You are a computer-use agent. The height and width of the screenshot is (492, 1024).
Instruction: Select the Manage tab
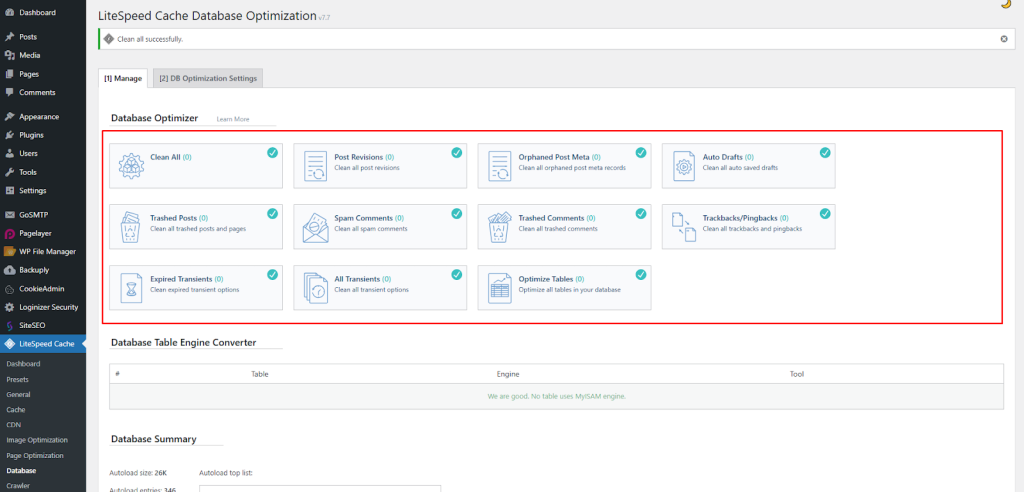pos(122,78)
